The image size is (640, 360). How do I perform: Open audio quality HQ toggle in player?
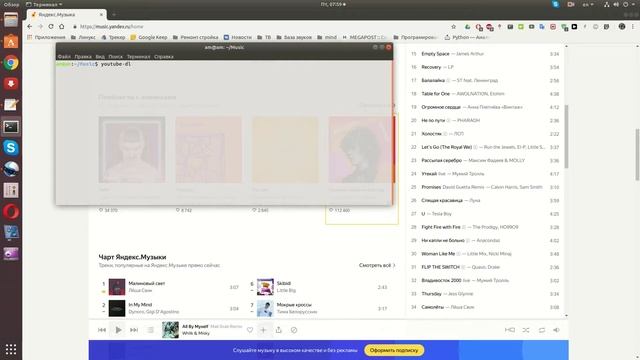tap(510, 330)
